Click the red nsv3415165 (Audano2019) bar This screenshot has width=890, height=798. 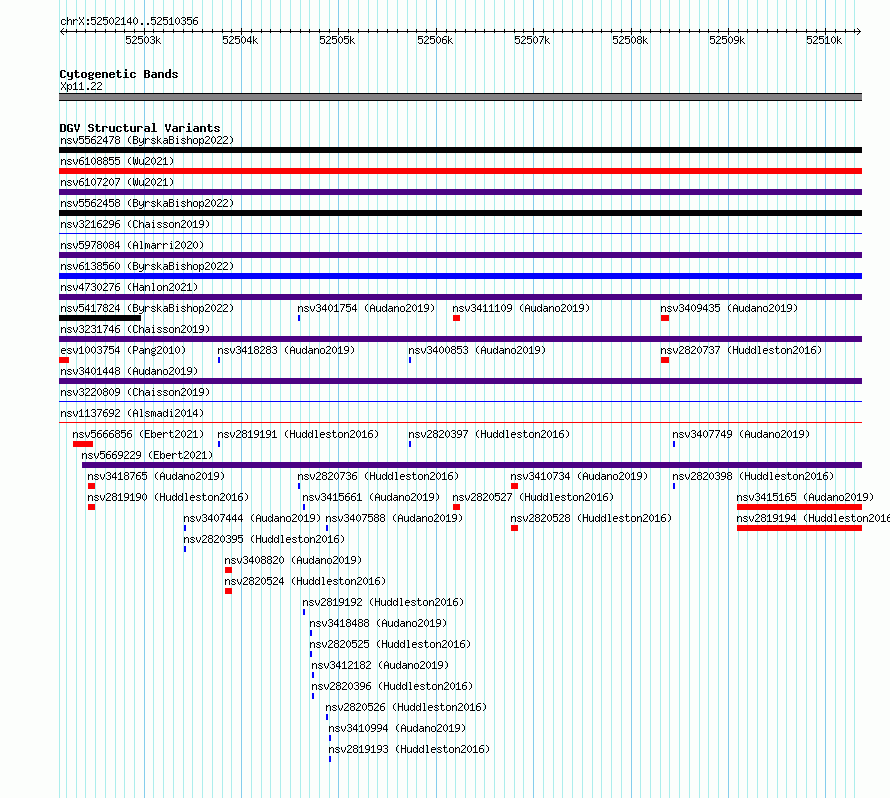800,507
